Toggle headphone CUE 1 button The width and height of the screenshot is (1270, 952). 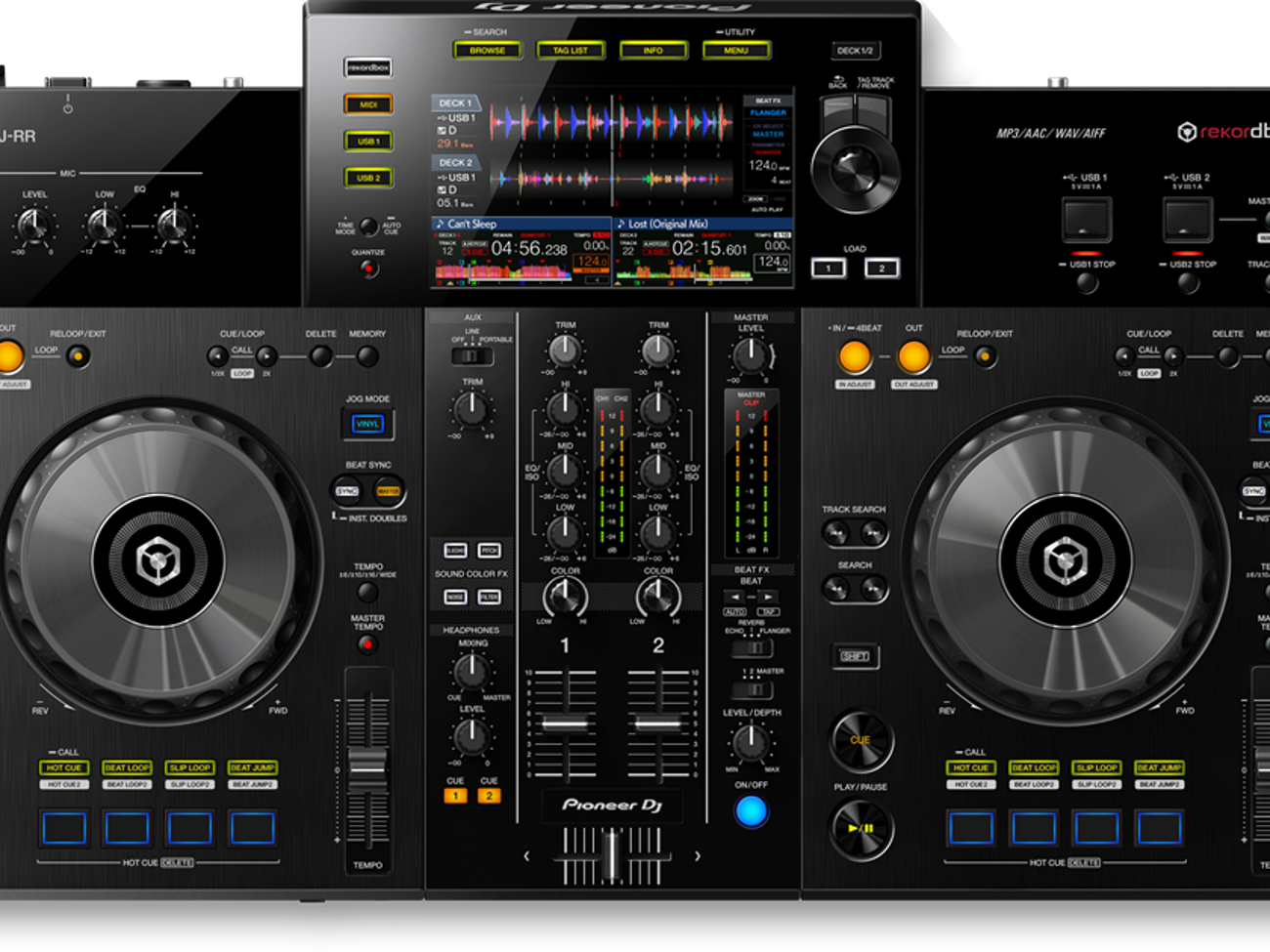click(455, 796)
